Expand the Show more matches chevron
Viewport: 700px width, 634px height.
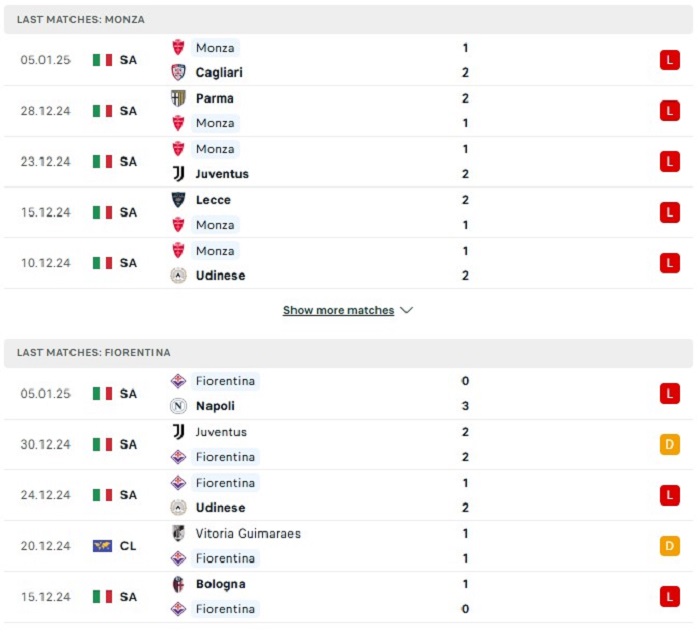(407, 310)
